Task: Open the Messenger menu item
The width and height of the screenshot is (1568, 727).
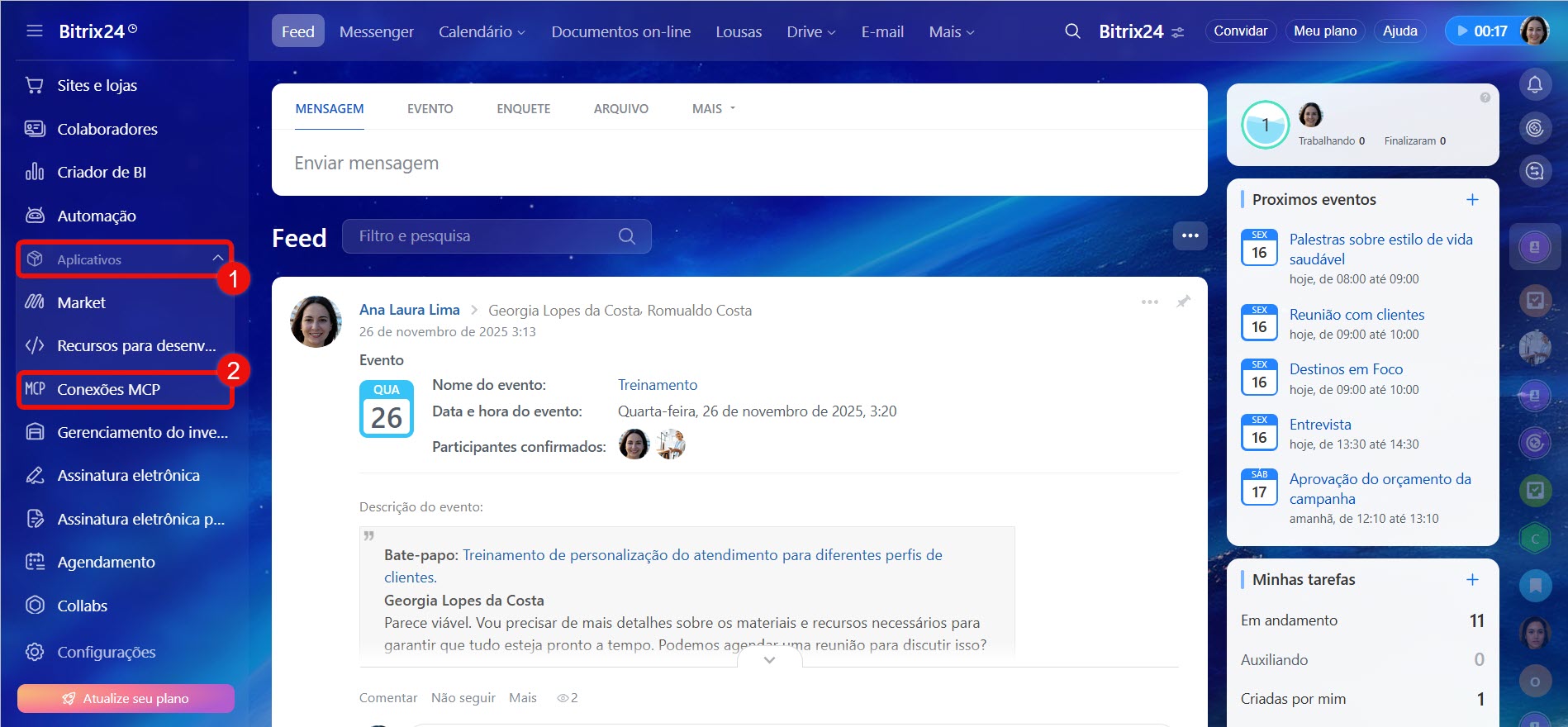Action: click(x=376, y=32)
